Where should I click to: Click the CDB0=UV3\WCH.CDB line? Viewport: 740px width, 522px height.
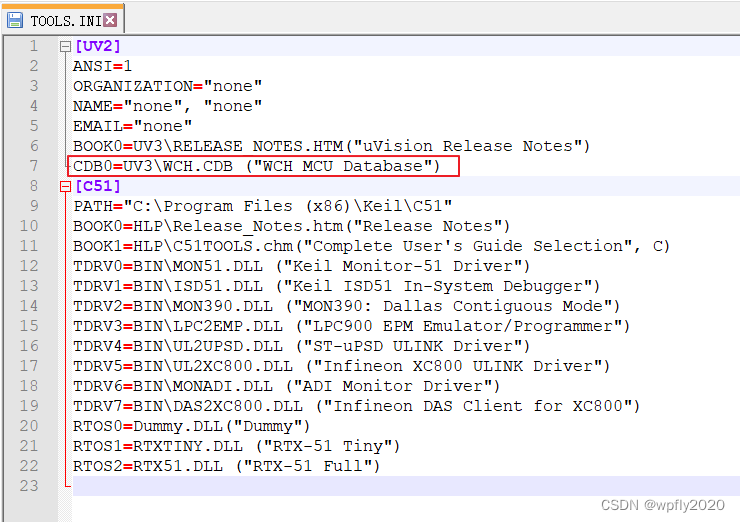257,166
